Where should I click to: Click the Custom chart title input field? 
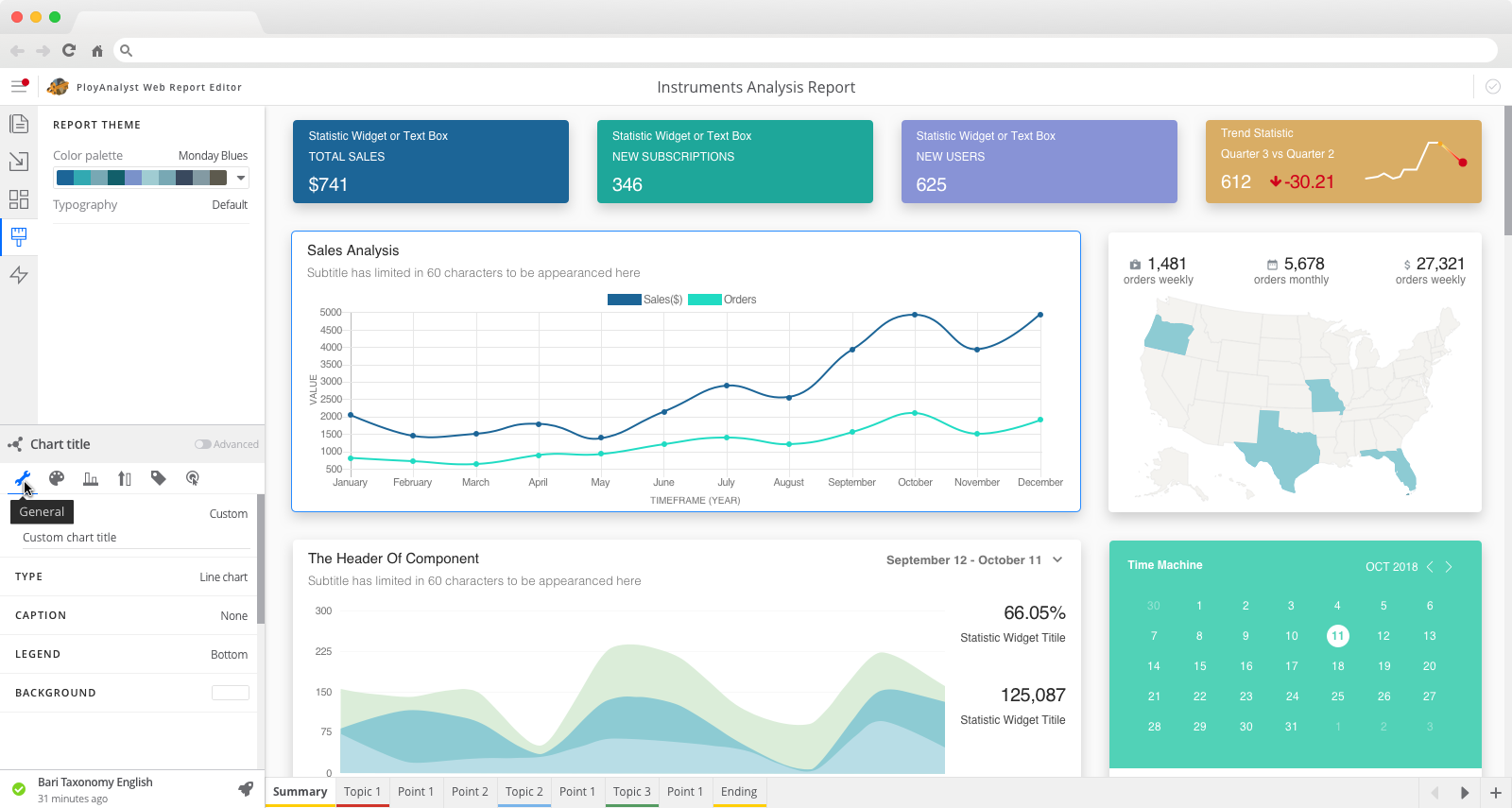tap(135, 538)
